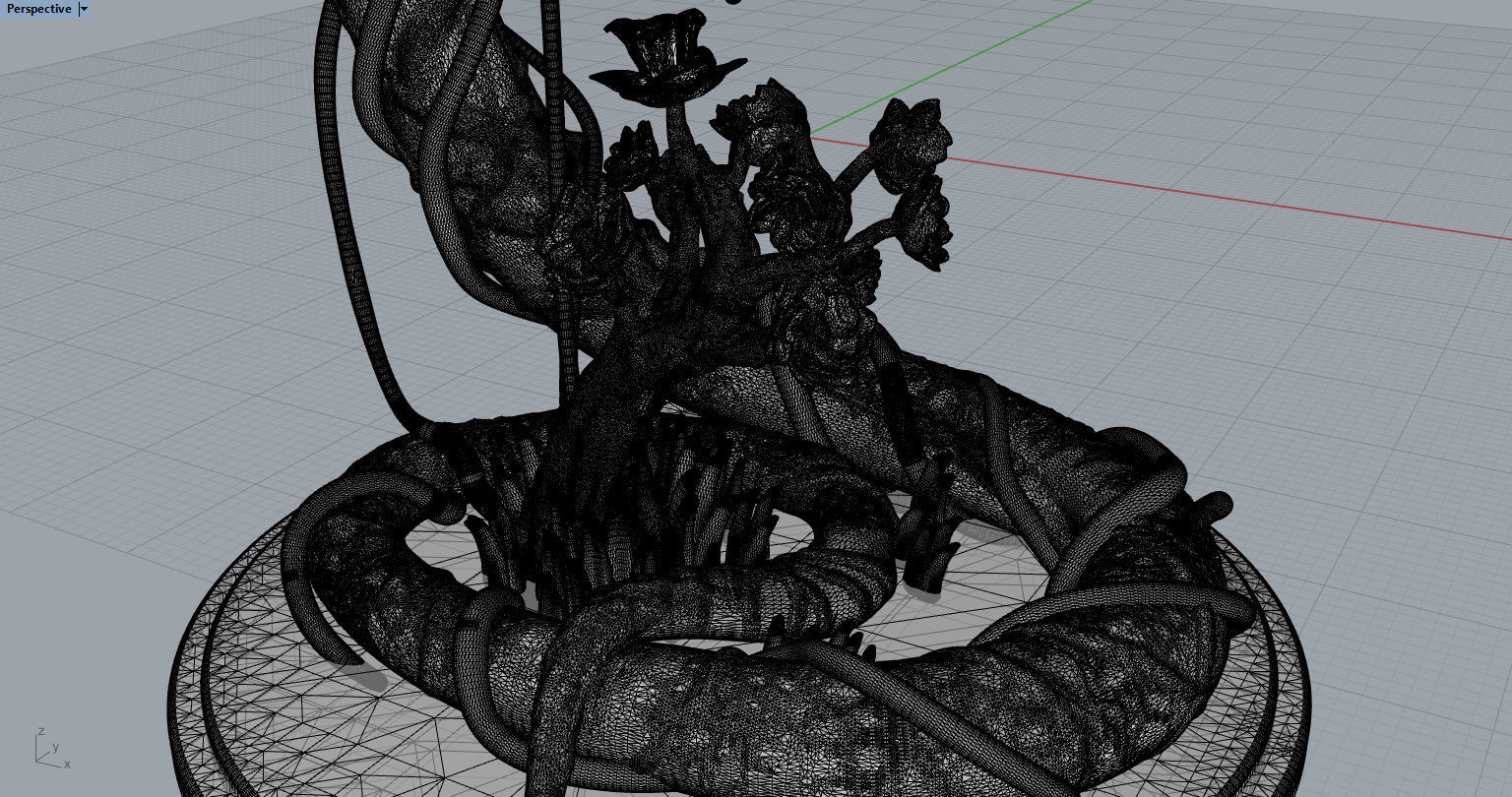
Task: Open the Perspective viewport title menu
Action: click(39, 9)
